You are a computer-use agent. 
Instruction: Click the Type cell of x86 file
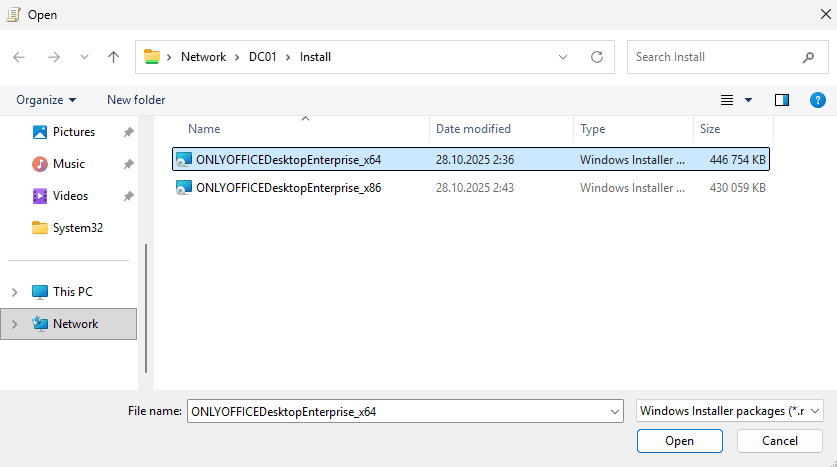(x=632, y=188)
